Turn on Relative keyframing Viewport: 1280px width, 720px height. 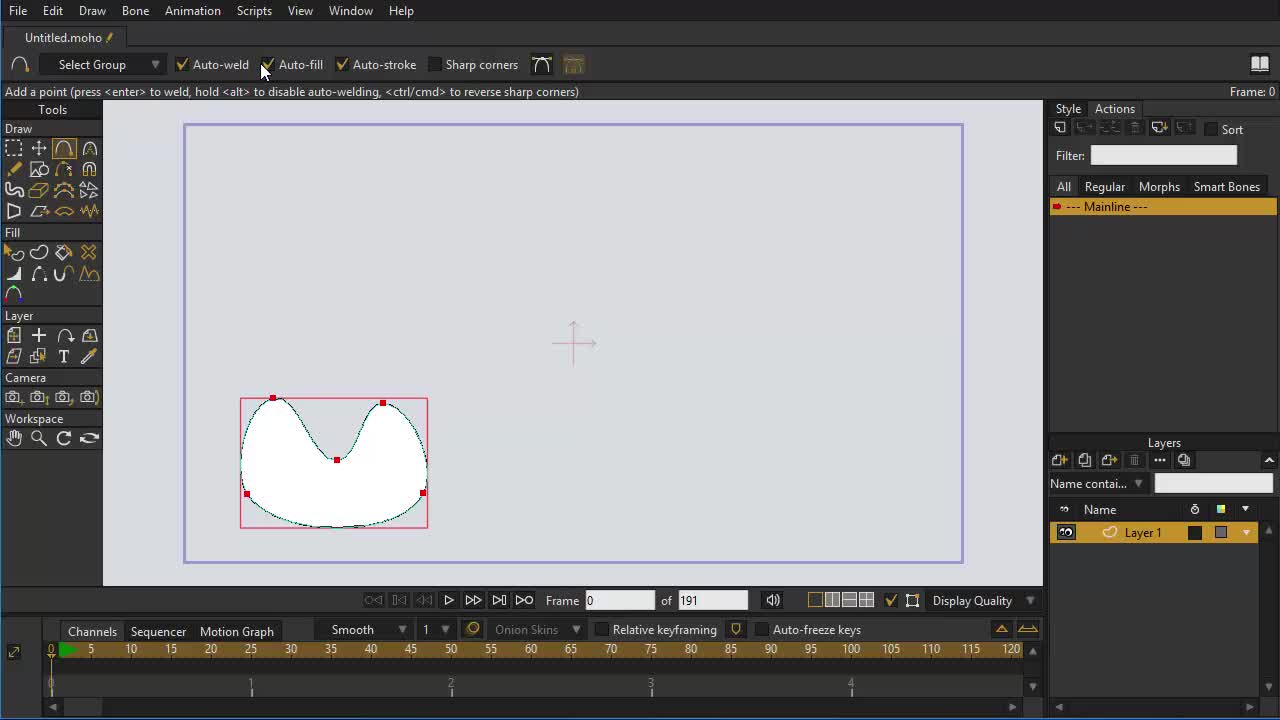click(602, 630)
